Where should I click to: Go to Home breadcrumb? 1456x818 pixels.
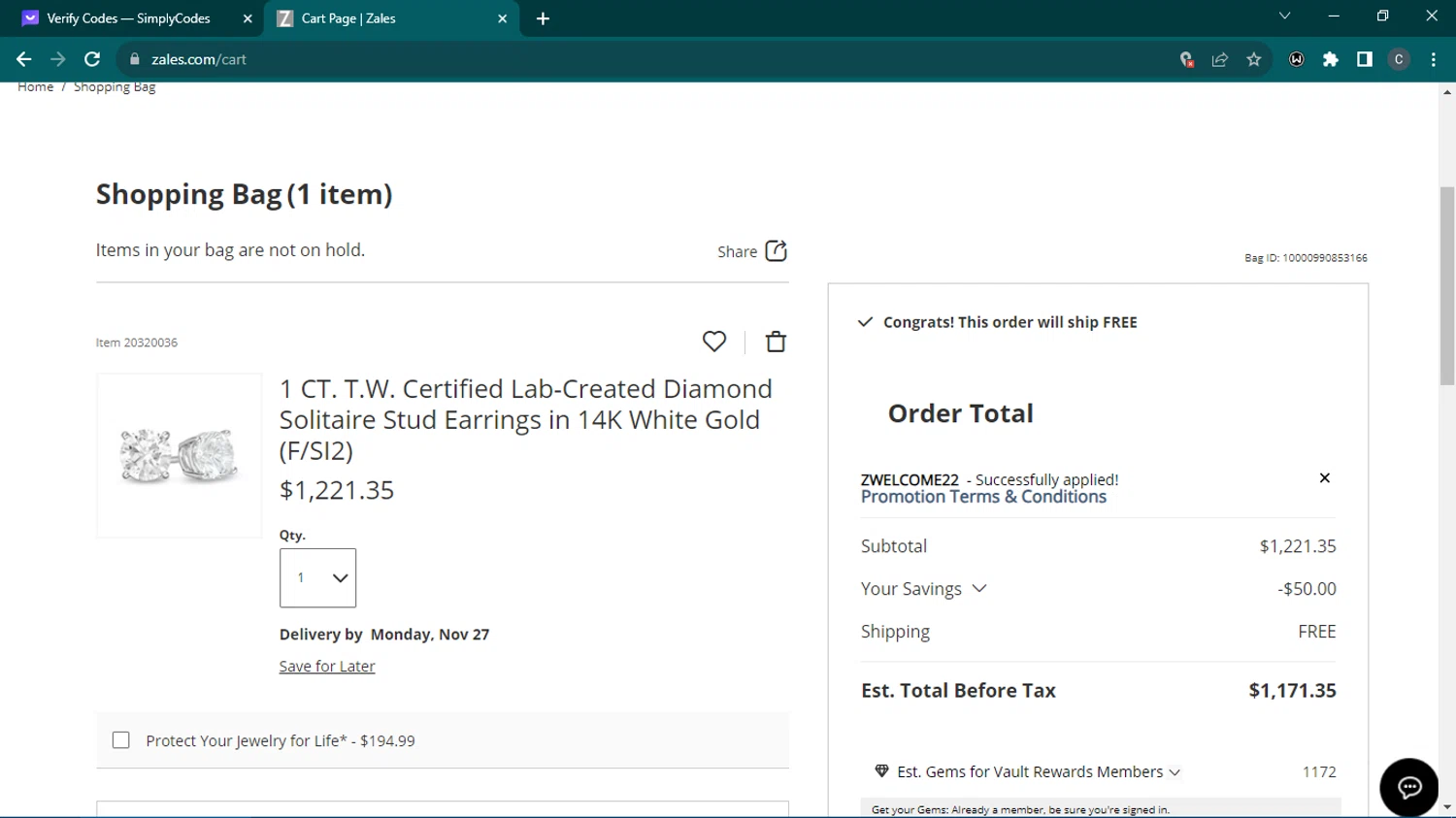point(36,87)
